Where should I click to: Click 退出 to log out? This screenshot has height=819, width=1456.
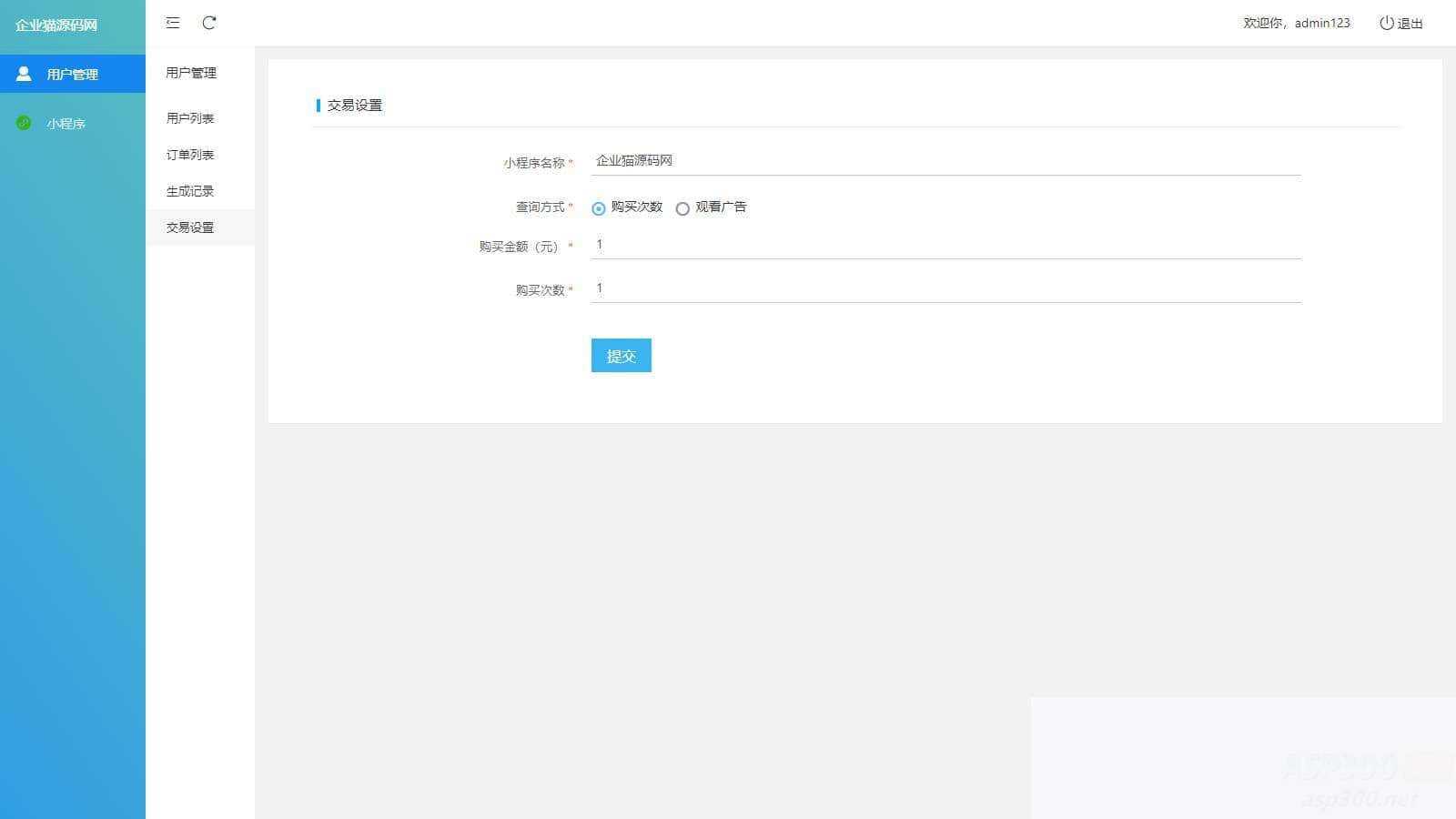point(1409,24)
